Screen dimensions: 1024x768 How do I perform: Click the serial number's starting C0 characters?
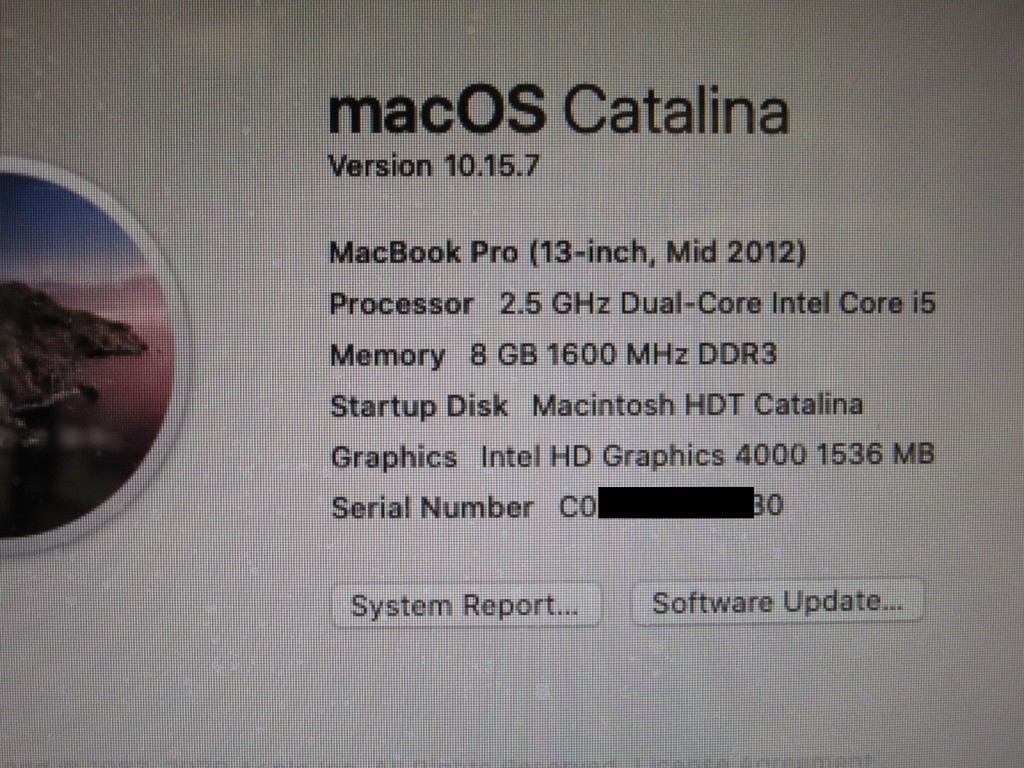(578, 507)
